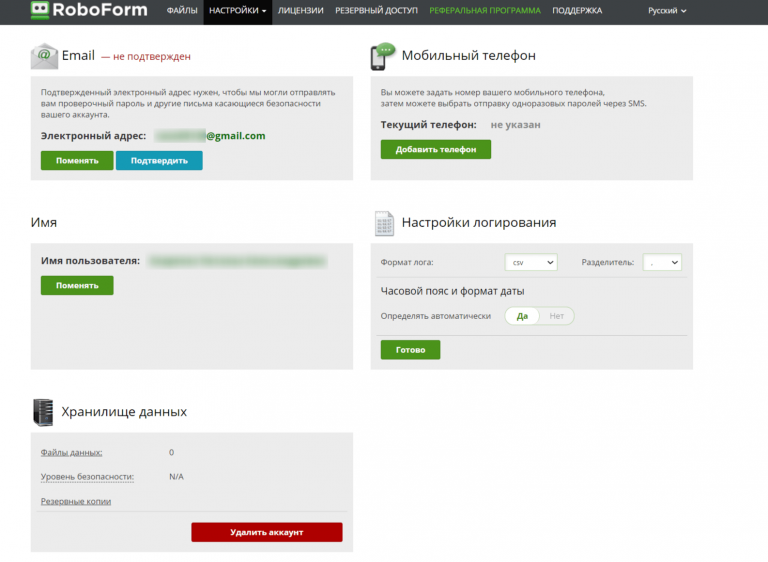Click the red Удалить аккаунт button

(267, 532)
